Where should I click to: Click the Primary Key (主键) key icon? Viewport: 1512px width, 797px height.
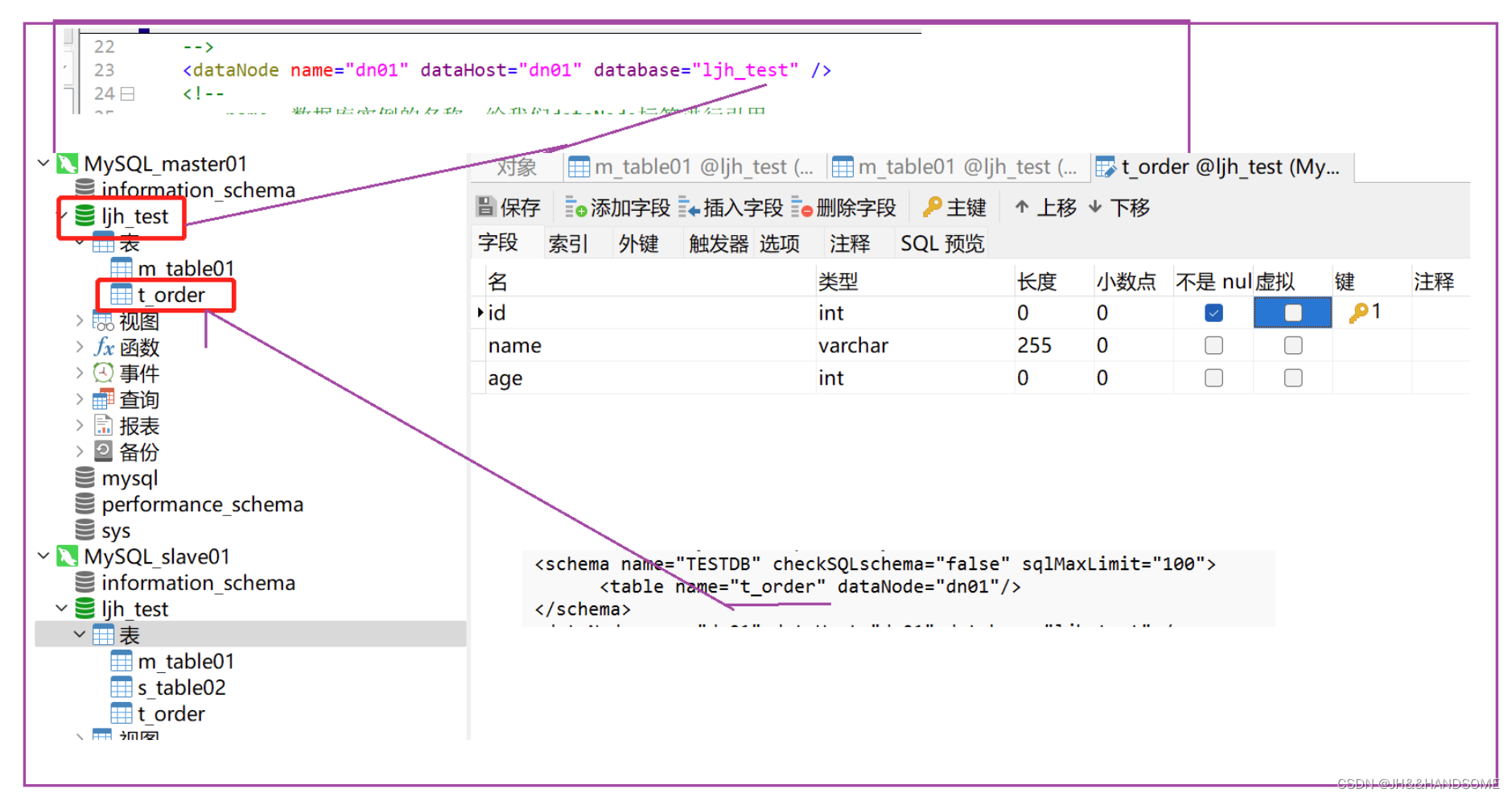(x=933, y=207)
